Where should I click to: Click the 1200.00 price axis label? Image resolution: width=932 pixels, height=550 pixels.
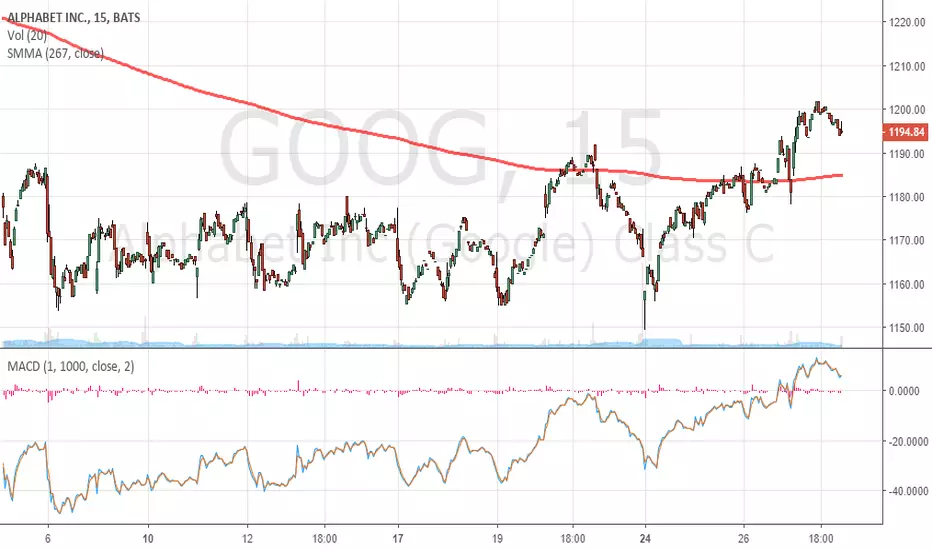[907, 110]
